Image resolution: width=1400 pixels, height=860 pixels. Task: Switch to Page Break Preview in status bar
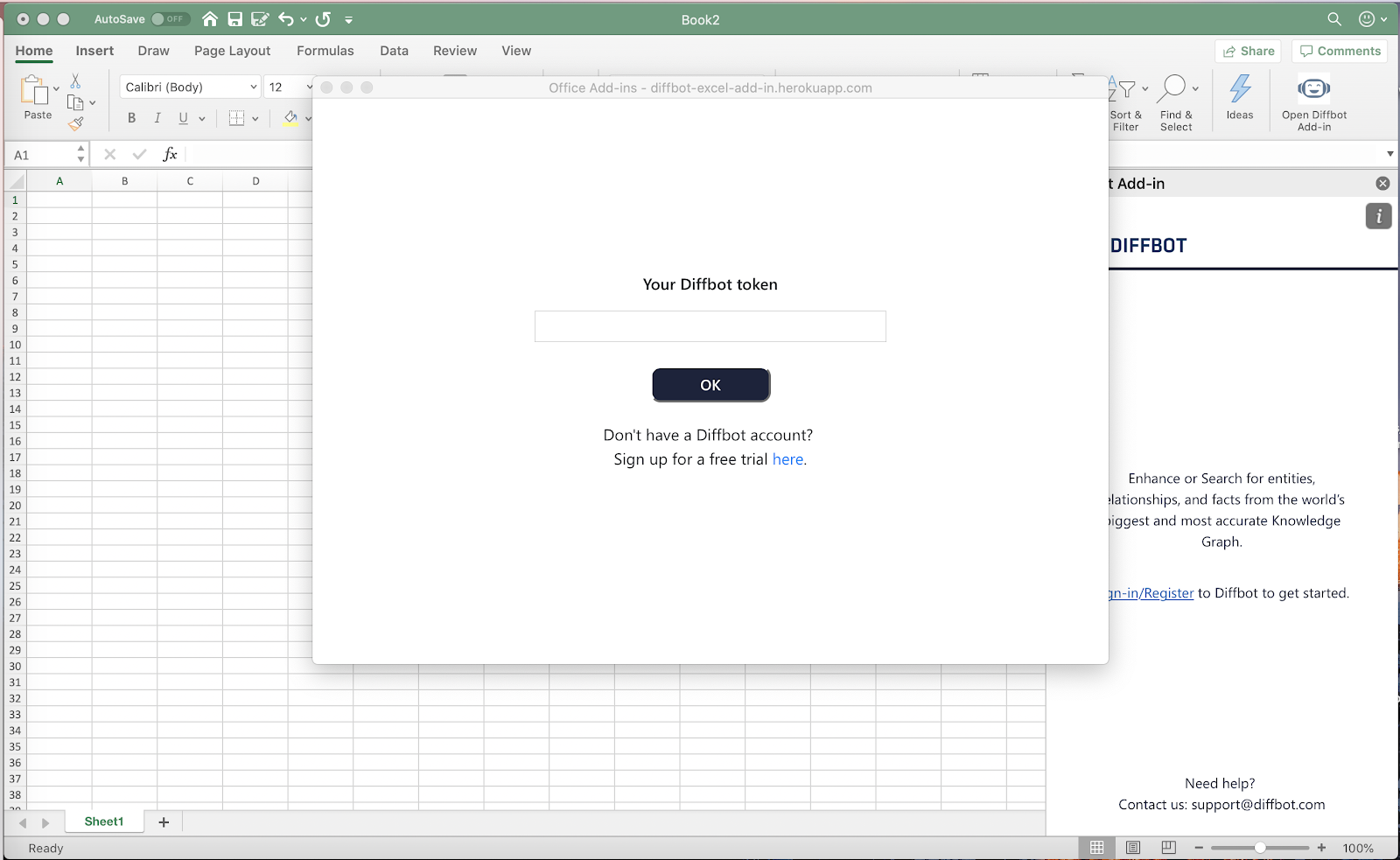[x=1168, y=847]
